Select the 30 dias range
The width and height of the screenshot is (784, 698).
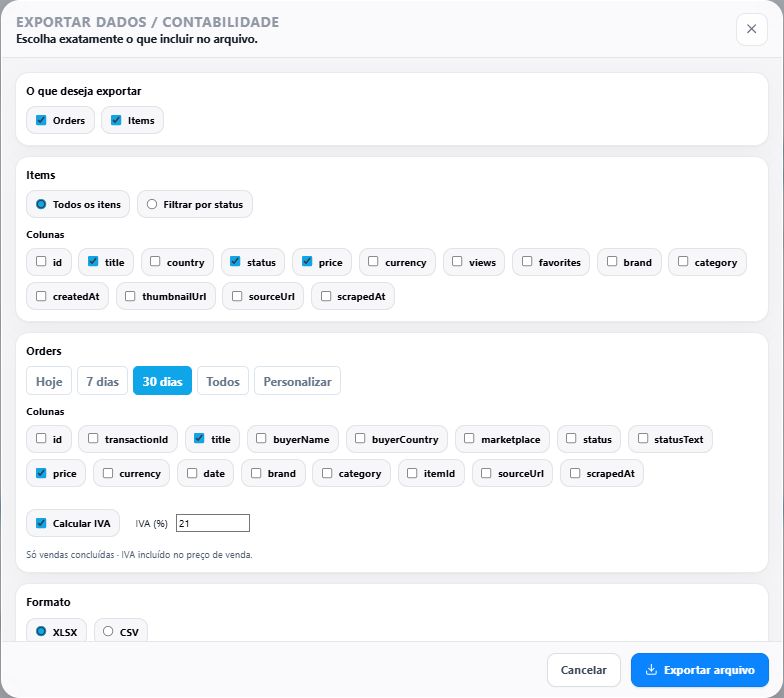[x=162, y=381]
